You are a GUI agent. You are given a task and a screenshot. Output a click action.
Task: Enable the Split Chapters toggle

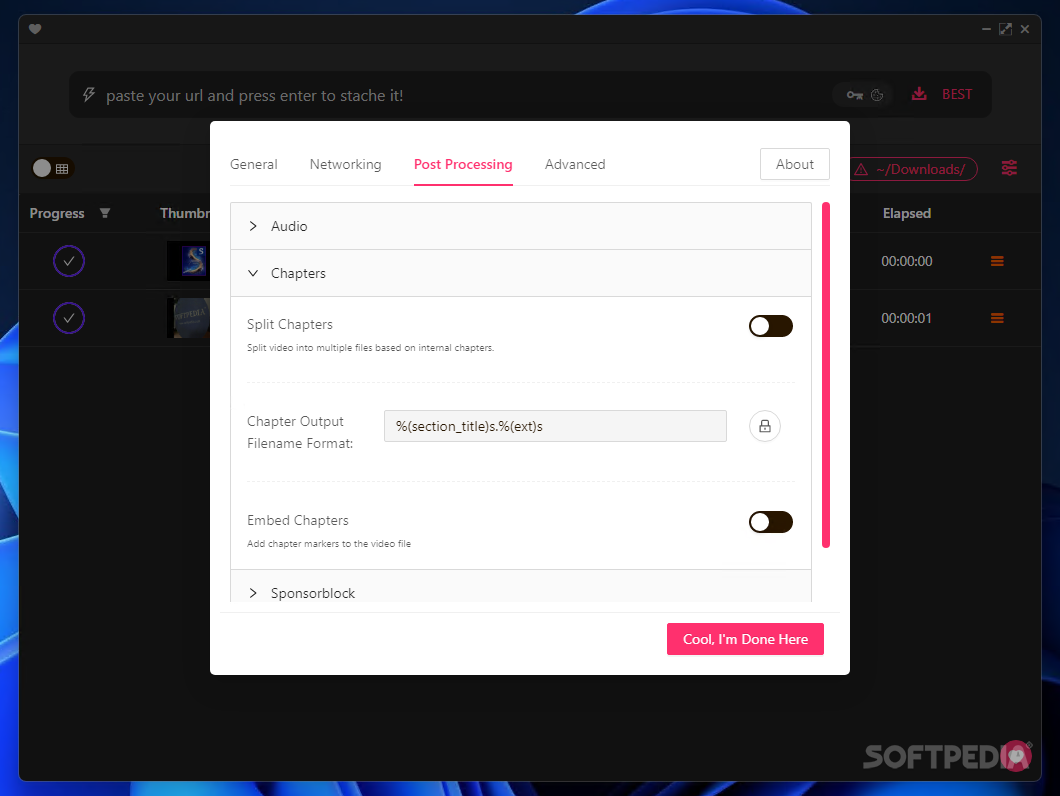[771, 326]
